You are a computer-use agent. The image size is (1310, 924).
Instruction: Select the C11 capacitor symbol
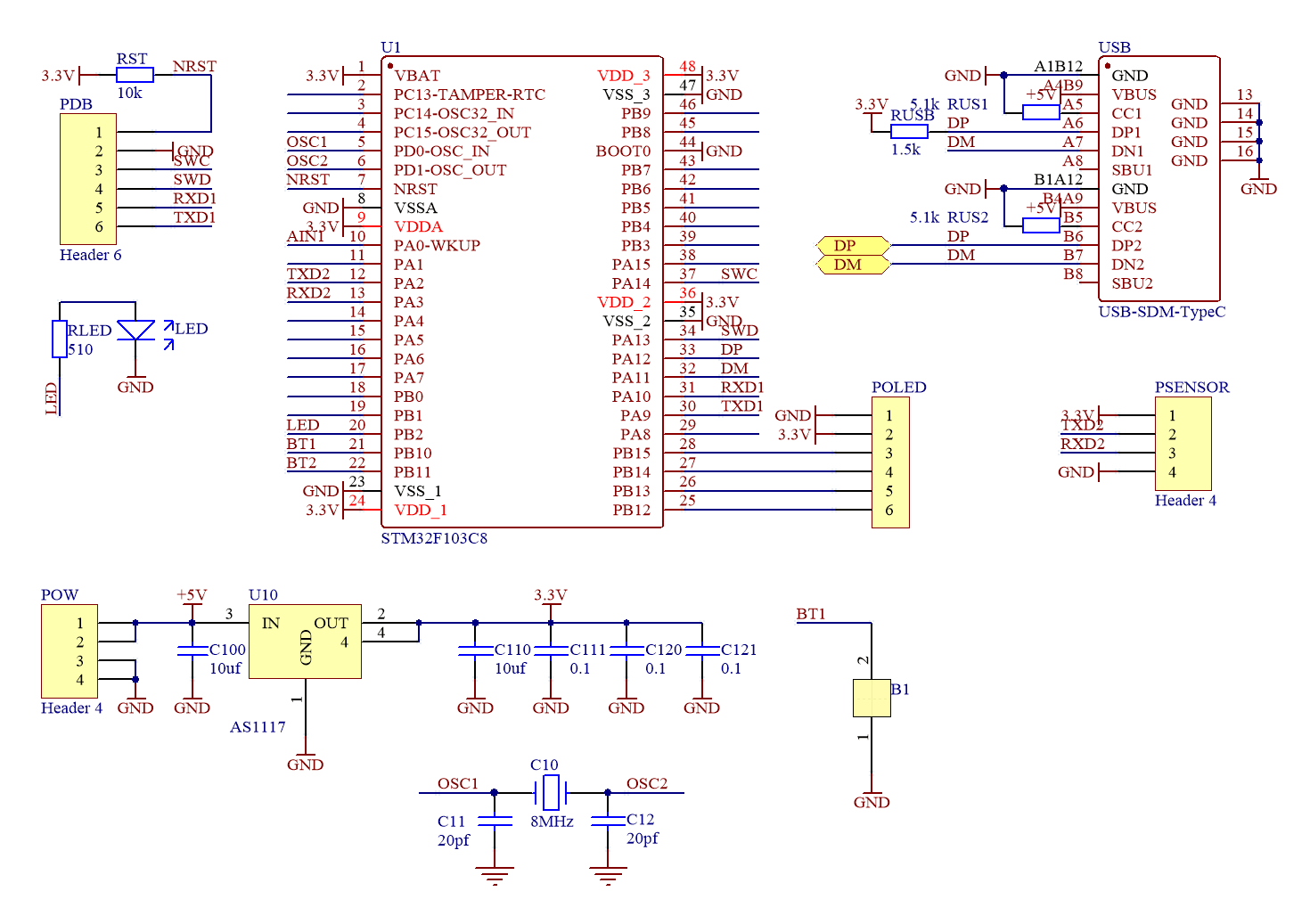(x=495, y=821)
